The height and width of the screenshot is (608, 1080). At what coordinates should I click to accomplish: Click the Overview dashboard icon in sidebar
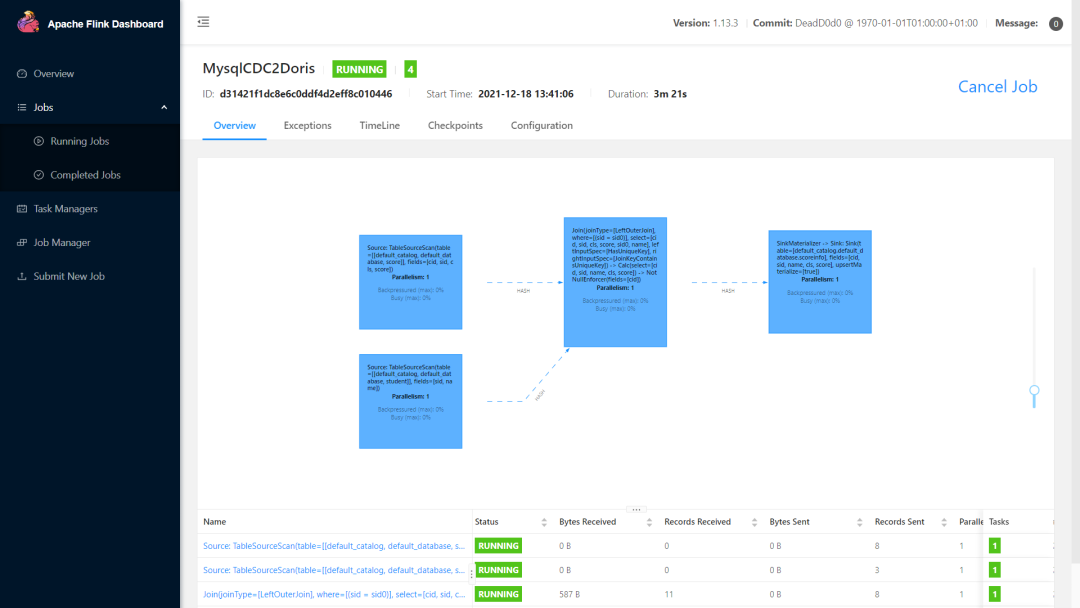(22, 74)
